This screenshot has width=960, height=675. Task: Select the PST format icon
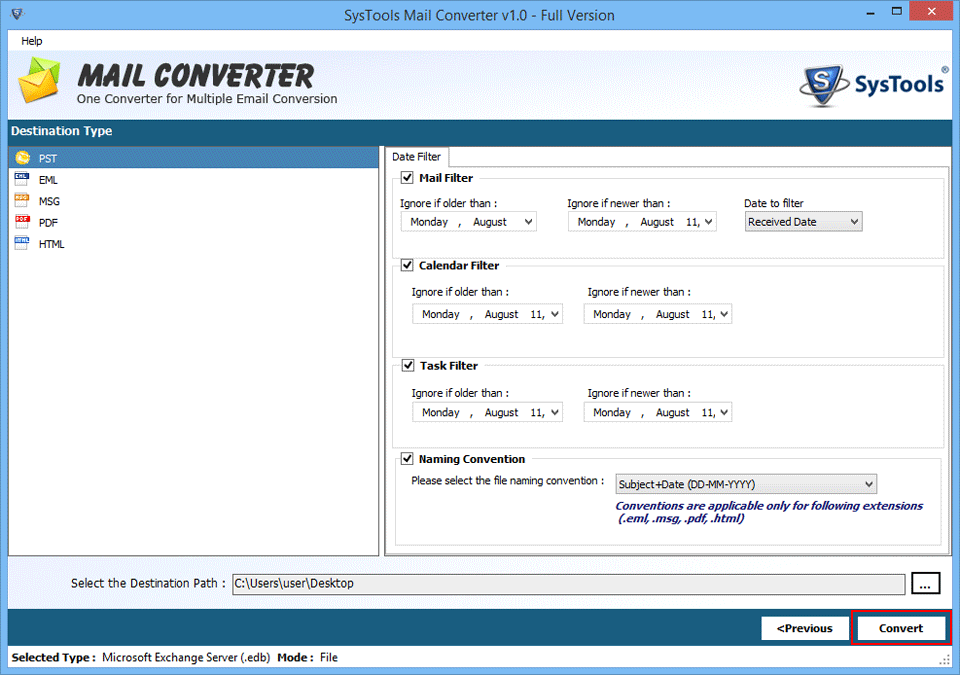pyautogui.click(x=22, y=158)
